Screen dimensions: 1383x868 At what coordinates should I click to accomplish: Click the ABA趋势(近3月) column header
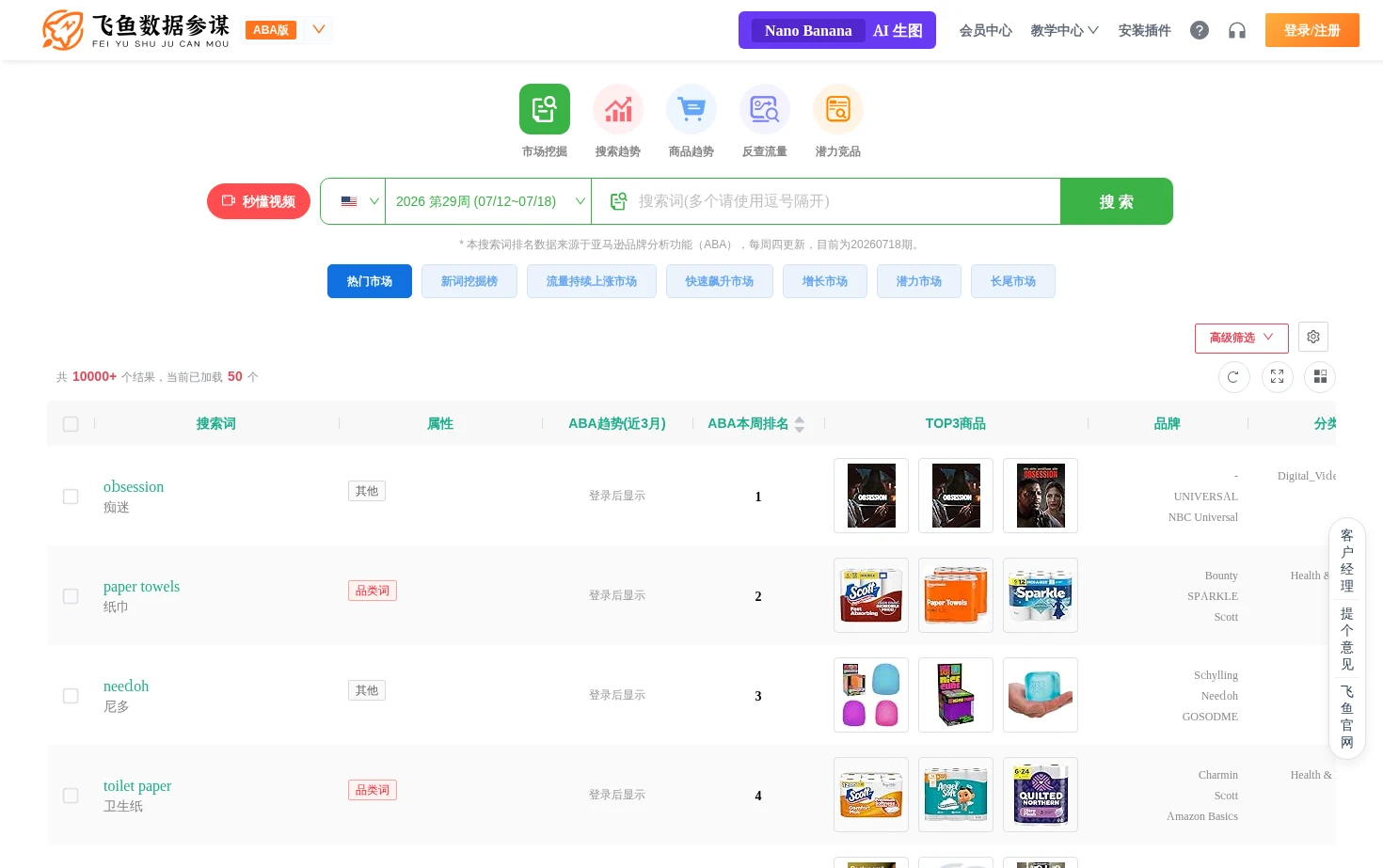617,424
